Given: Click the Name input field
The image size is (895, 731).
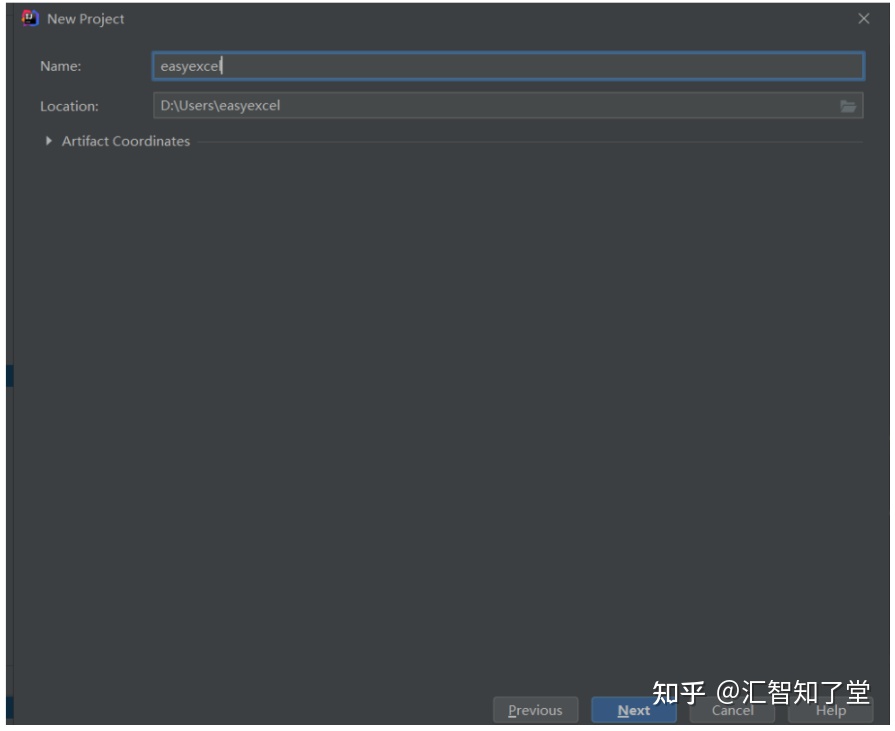Looking at the screenshot, I should coord(508,66).
